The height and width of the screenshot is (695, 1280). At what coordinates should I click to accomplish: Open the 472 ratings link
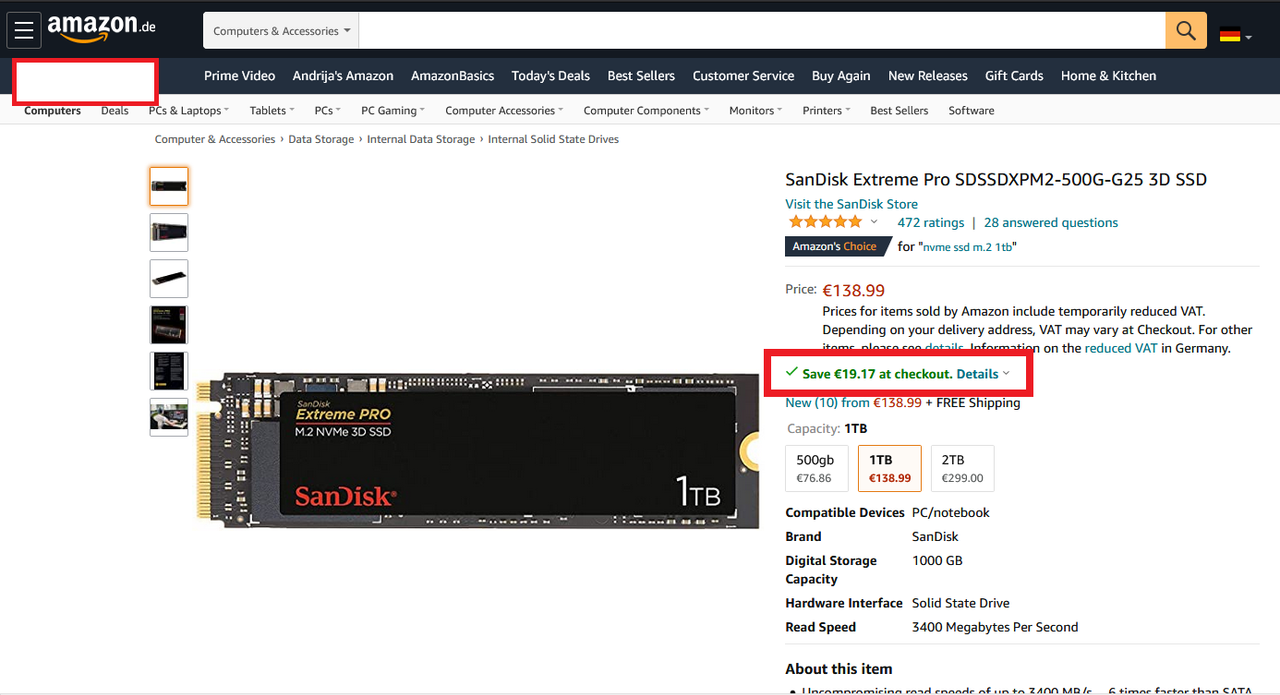pyautogui.click(x=931, y=223)
